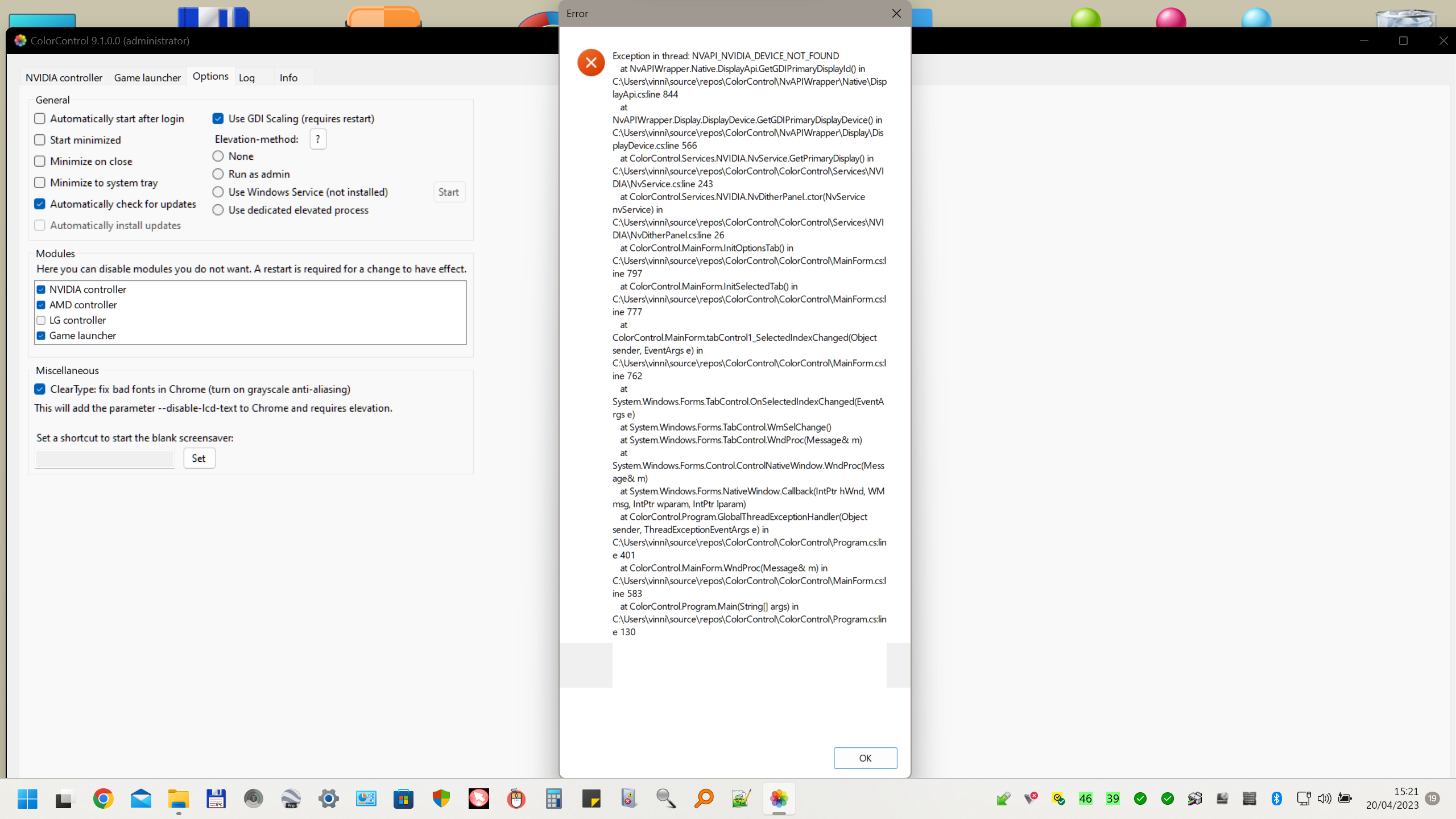Enable the LG controller module
Screen dimensions: 1456x819
pyautogui.click(x=40, y=320)
